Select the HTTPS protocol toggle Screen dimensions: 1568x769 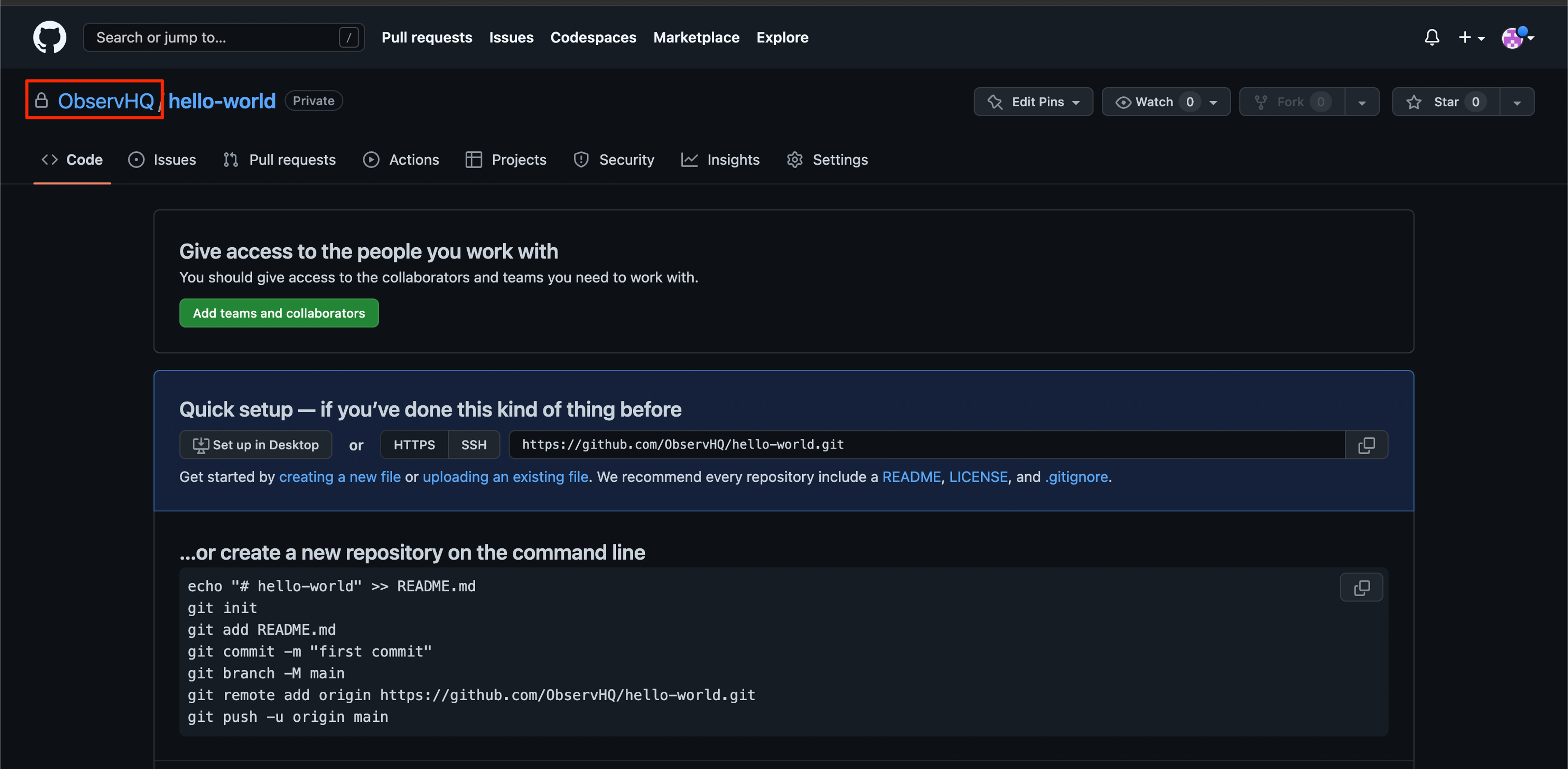pyautogui.click(x=414, y=445)
